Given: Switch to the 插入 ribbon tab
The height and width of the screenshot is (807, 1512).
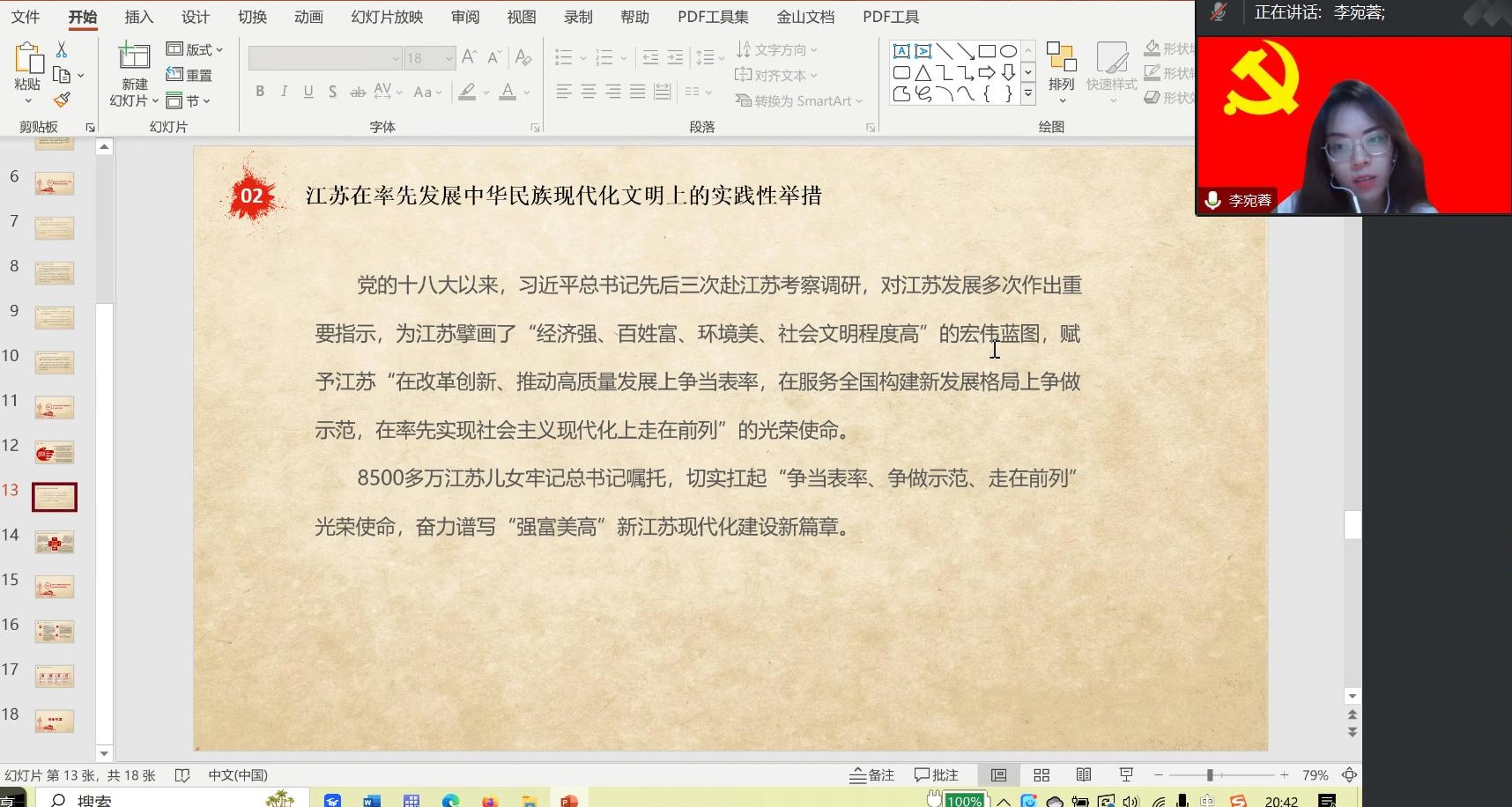Looking at the screenshot, I should 138,16.
